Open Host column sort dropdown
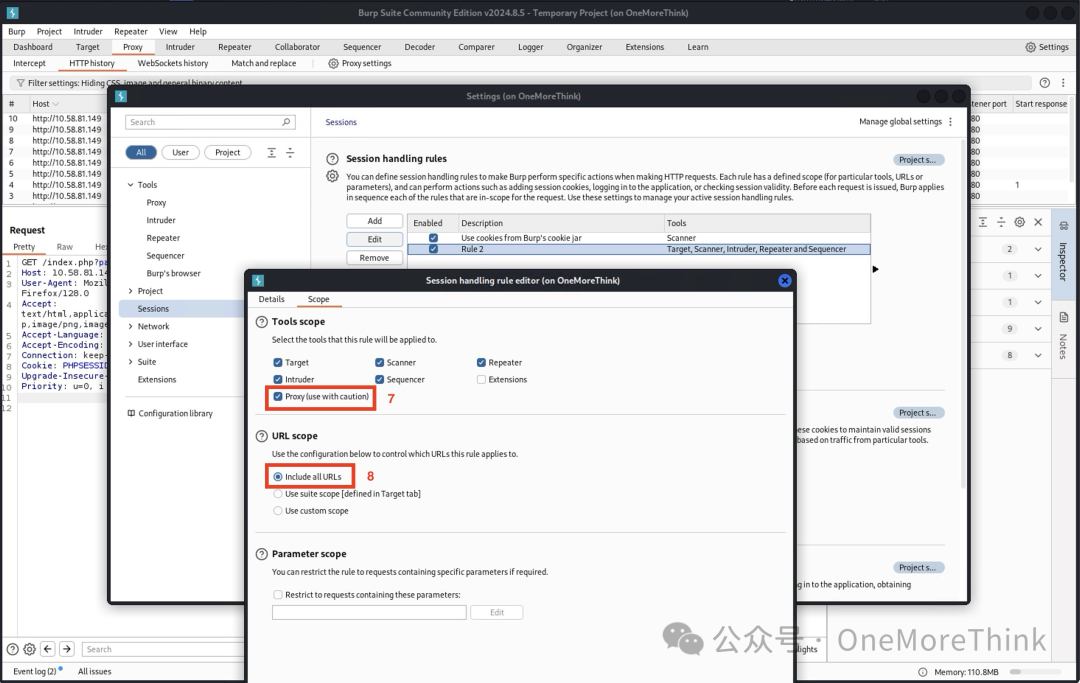Image resolution: width=1080 pixels, height=683 pixels. click(x=56, y=104)
